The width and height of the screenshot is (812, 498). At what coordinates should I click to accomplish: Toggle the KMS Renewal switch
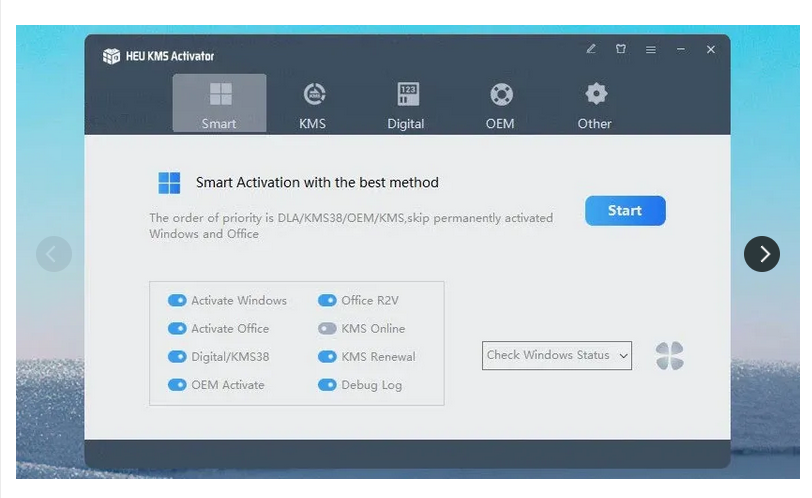pos(327,357)
